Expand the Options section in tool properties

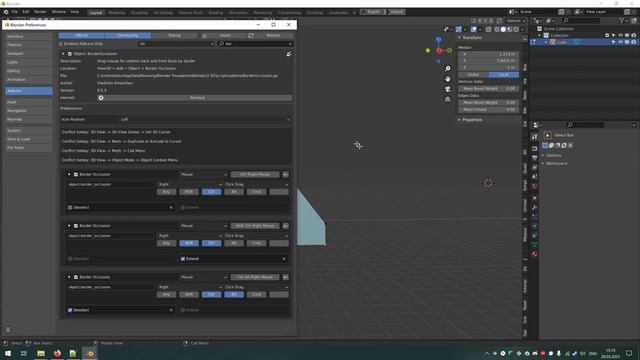tap(552, 156)
